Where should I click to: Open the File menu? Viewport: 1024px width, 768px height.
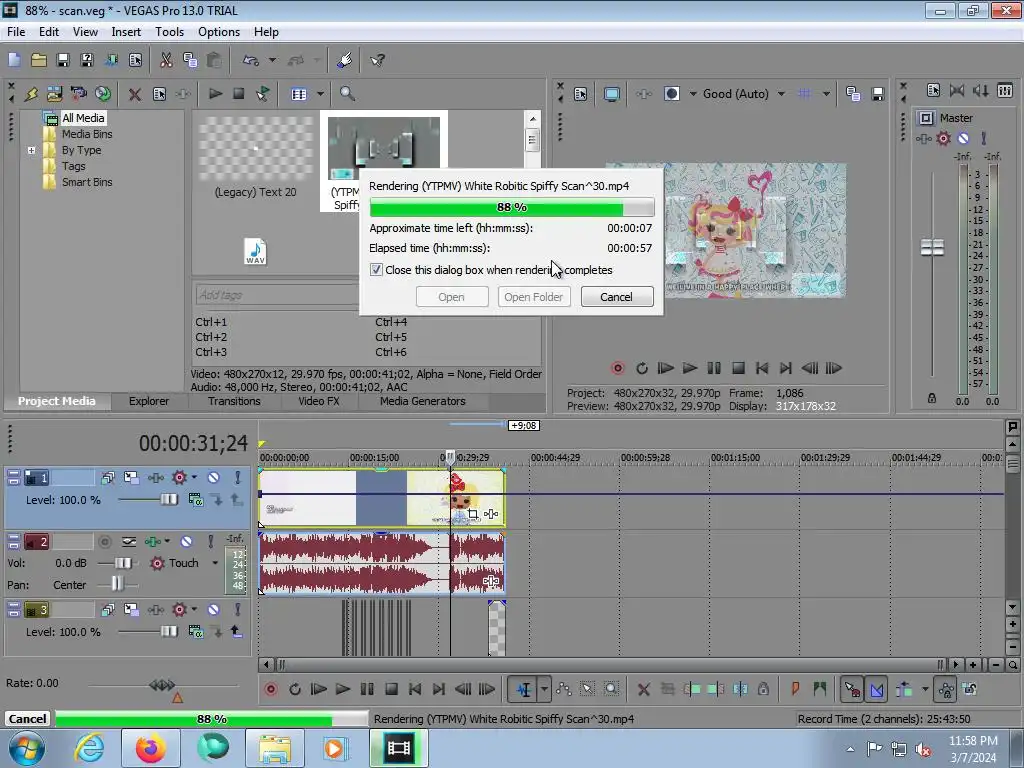[x=16, y=31]
